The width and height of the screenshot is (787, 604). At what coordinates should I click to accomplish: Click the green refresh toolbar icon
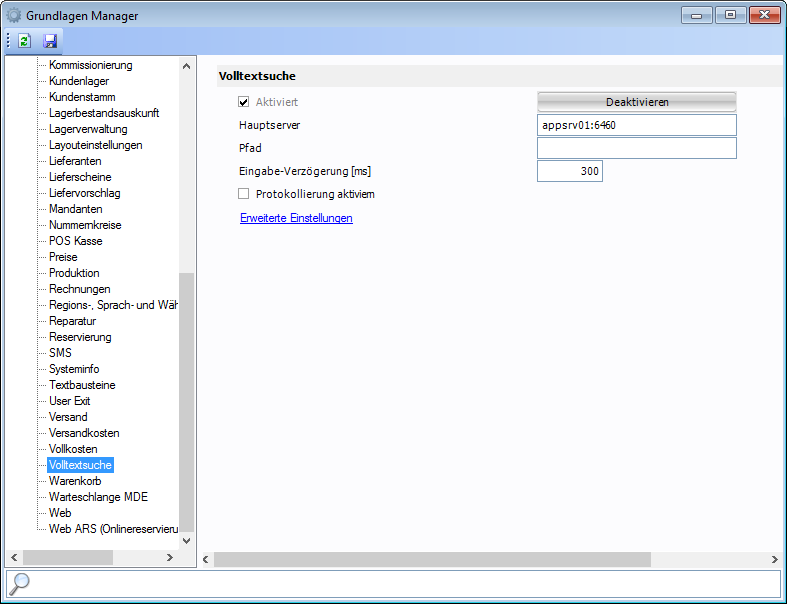point(24,41)
